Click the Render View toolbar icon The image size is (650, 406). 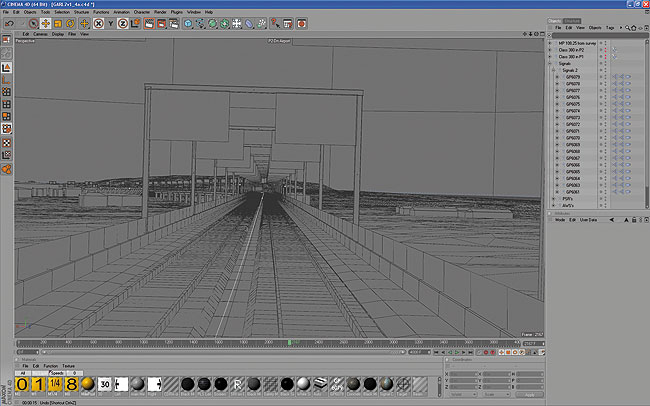[x=148, y=24]
